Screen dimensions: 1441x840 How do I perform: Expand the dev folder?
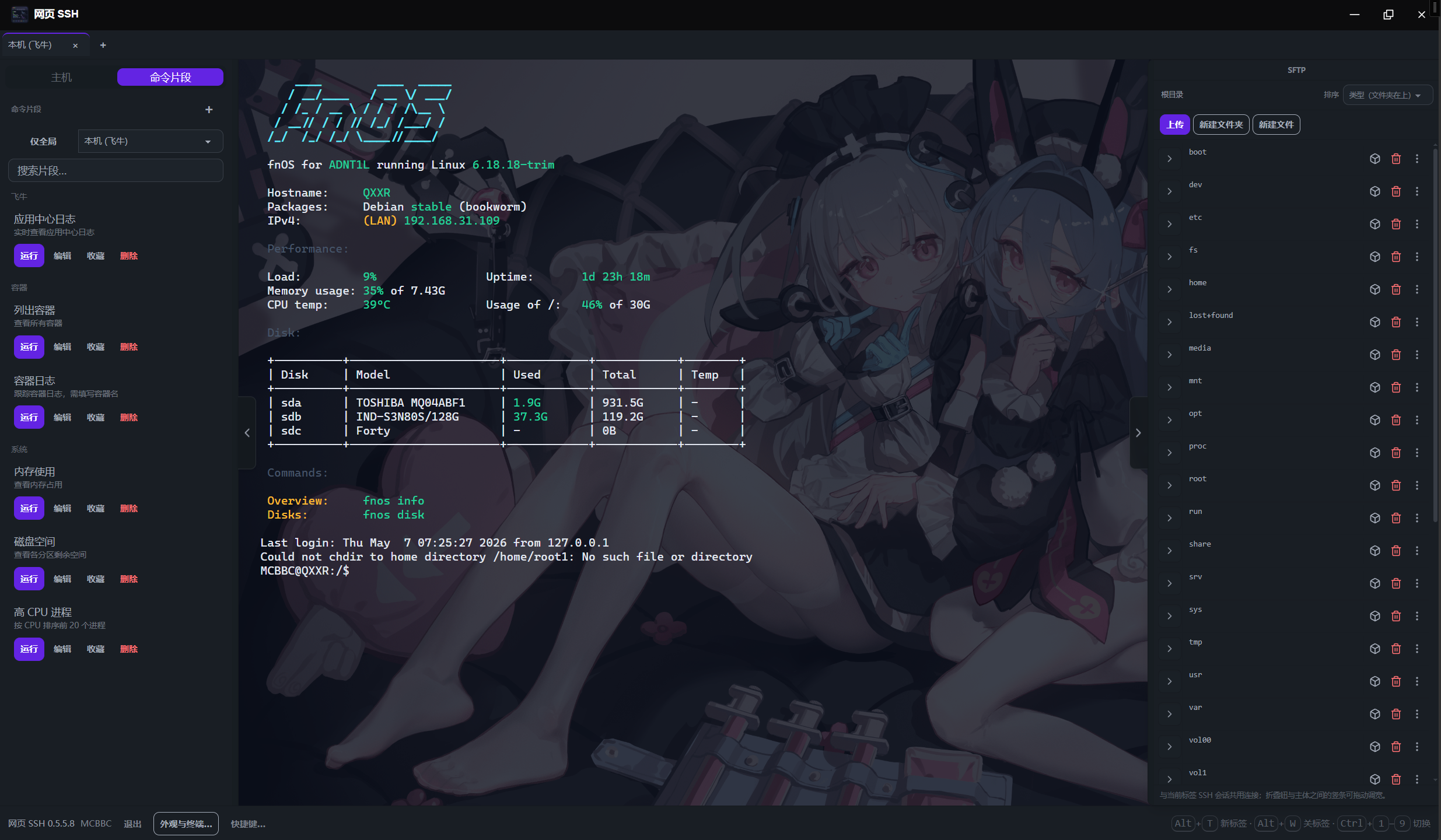pos(1169,191)
